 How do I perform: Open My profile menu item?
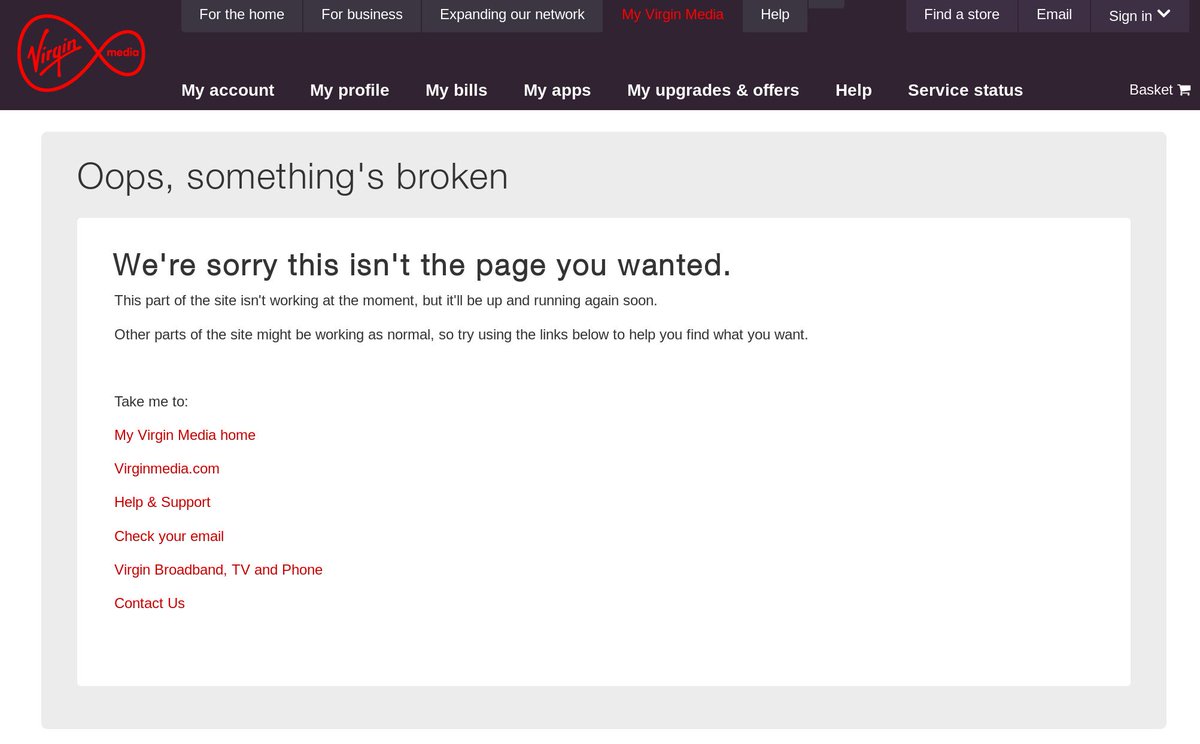(350, 90)
